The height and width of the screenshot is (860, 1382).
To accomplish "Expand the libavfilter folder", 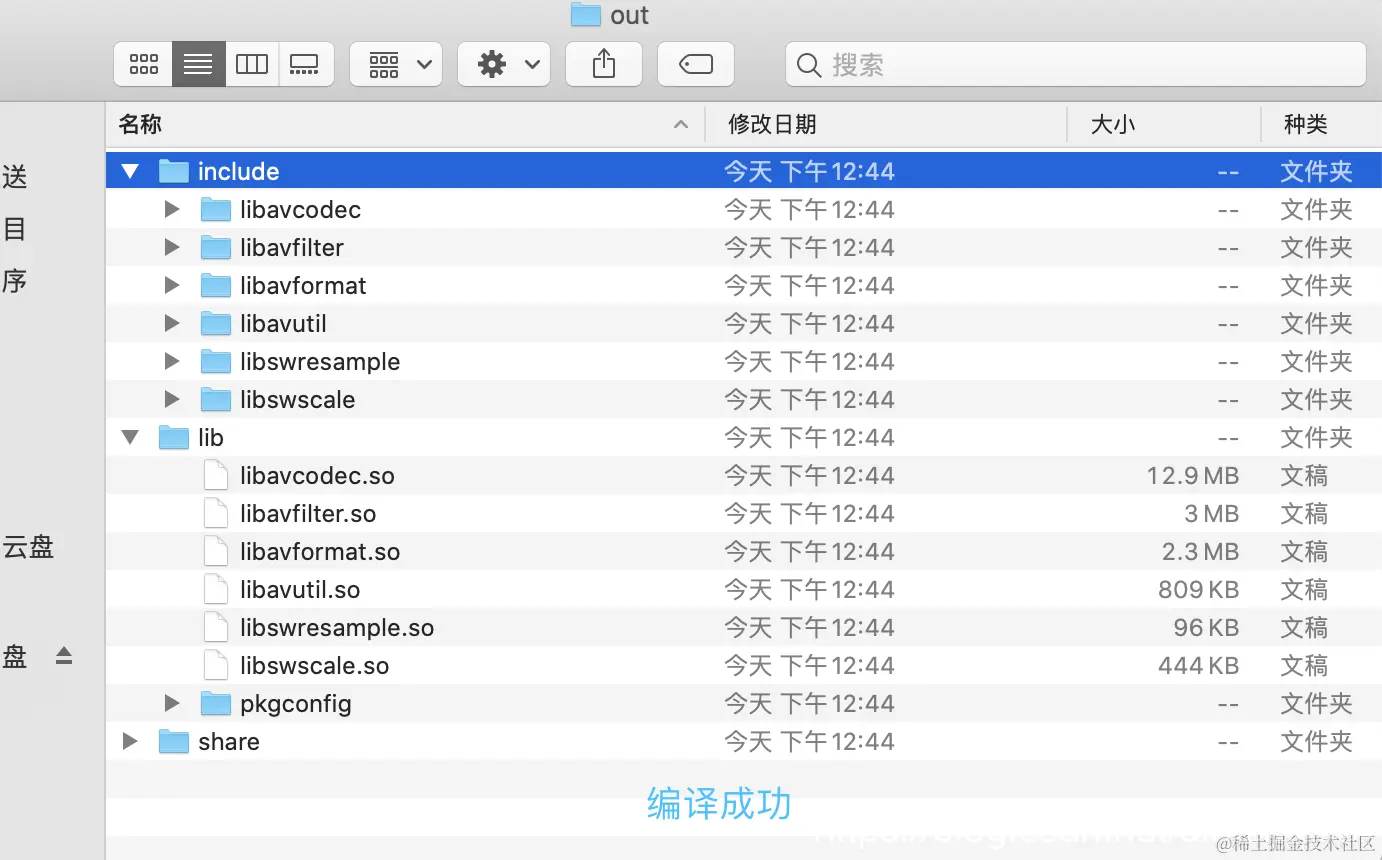I will [172, 247].
